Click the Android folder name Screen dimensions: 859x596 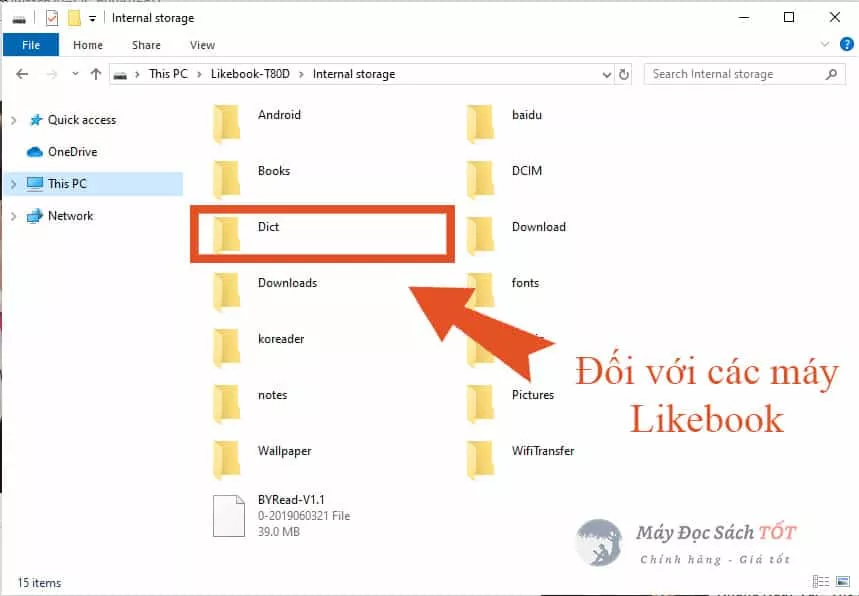click(x=279, y=115)
